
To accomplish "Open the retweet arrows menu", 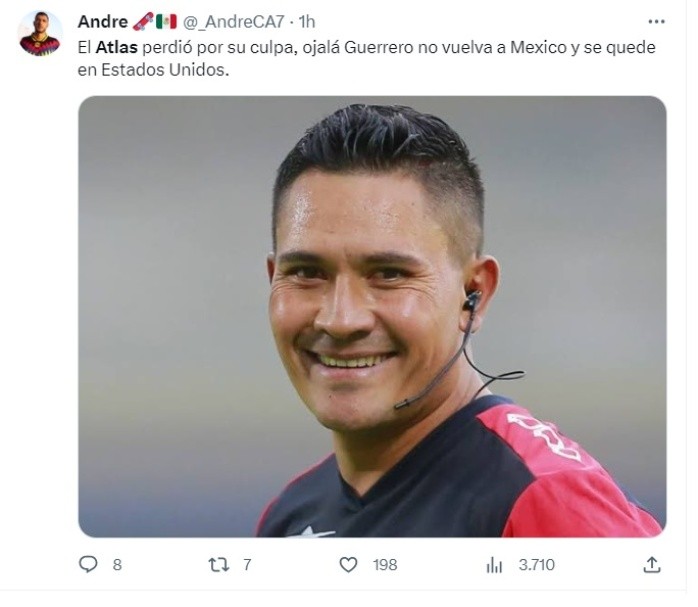I will tap(219, 565).
